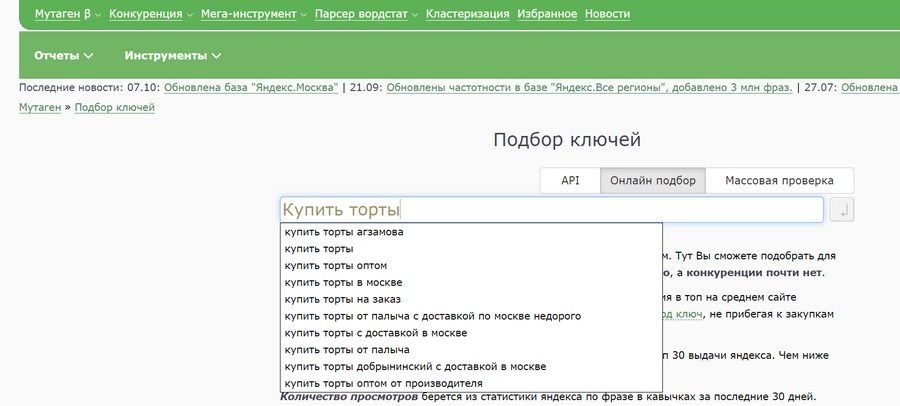Pick suggestion купить торты от палыча

[471, 349]
